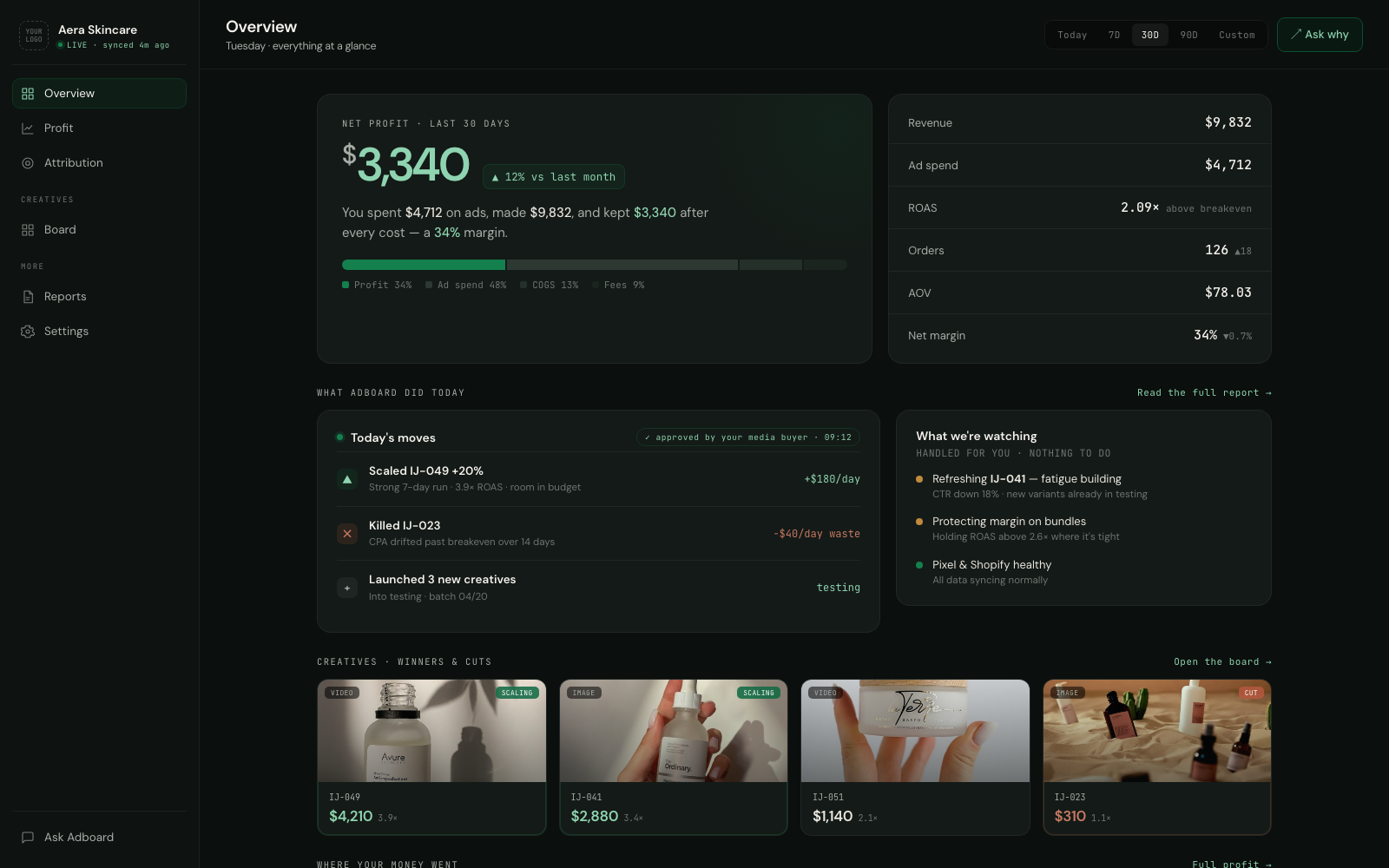The height and width of the screenshot is (868, 1389).
Task: Click the Board grid icon
Action: tap(28, 230)
